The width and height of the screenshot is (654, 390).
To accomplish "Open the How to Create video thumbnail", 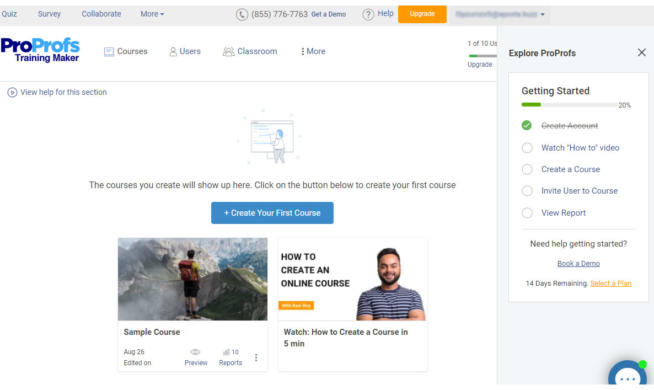I will [x=352, y=279].
